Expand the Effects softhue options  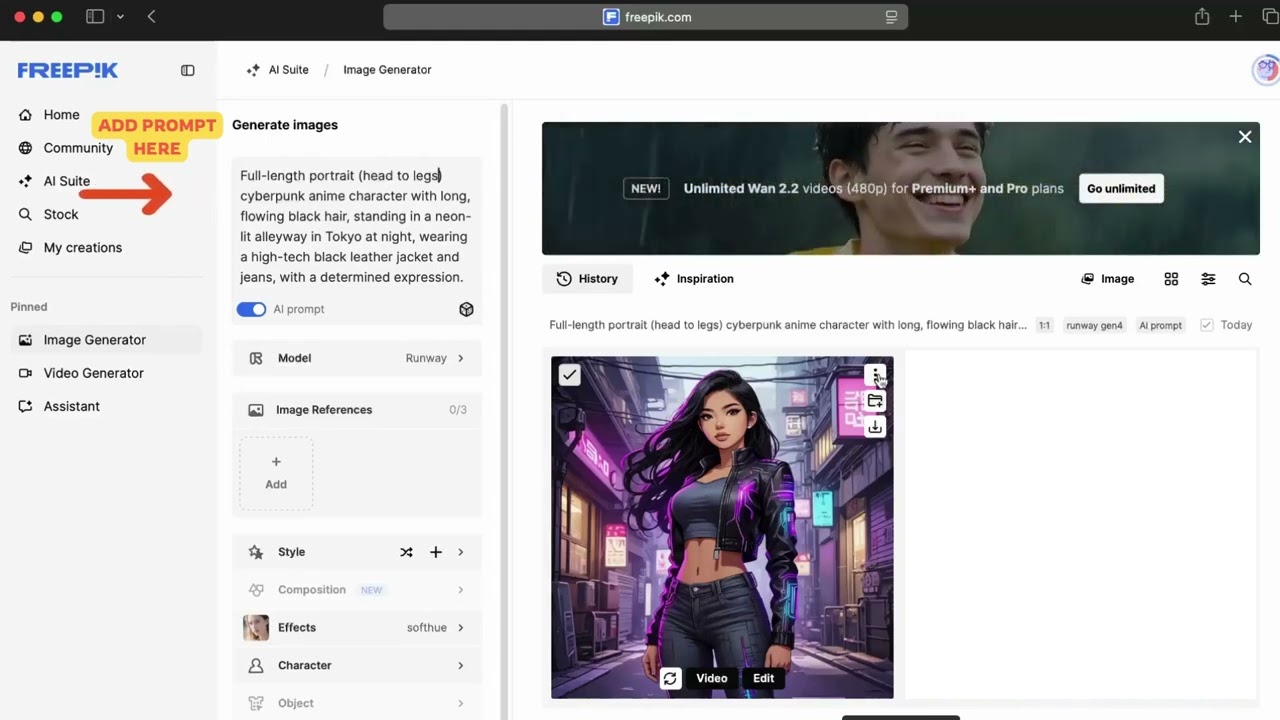[357, 628]
